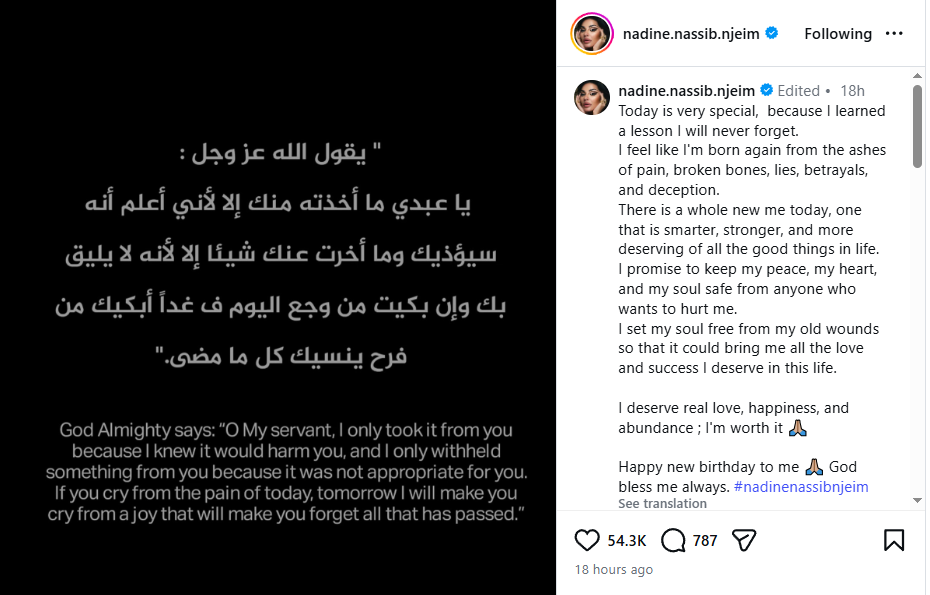The image size is (930, 595).
Task: Click the caption username nadine.nassib.njeim
Action: (687, 90)
